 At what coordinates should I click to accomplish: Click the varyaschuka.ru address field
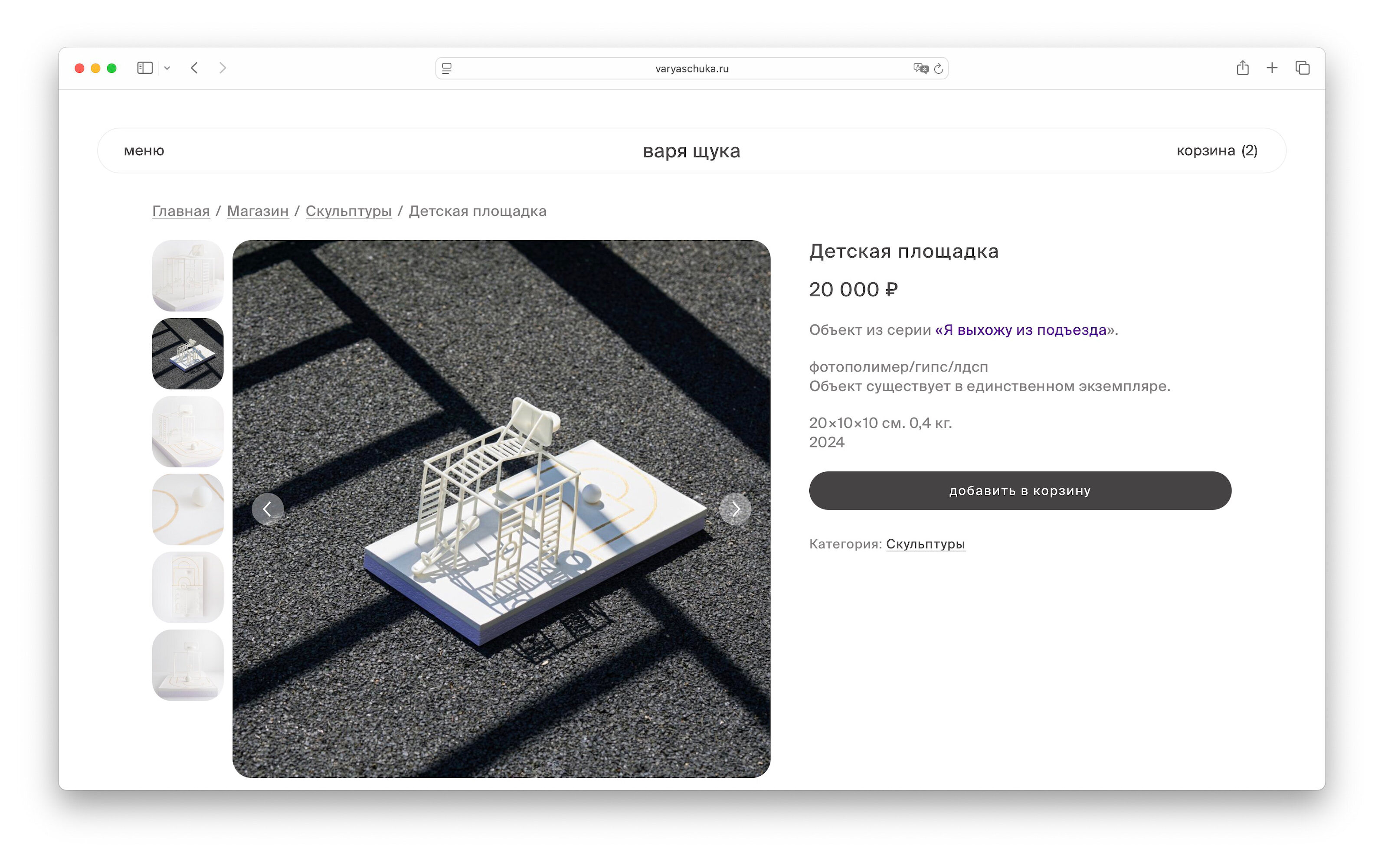(x=691, y=69)
